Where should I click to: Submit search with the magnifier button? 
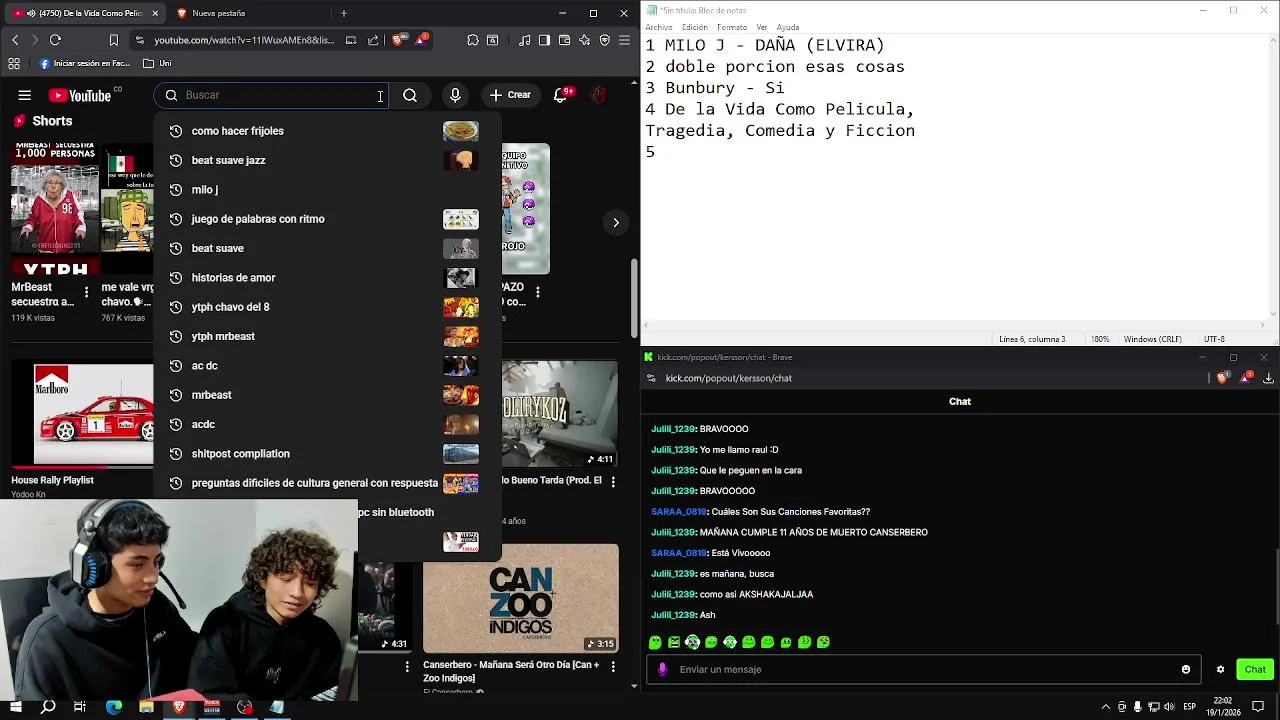[x=410, y=95]
